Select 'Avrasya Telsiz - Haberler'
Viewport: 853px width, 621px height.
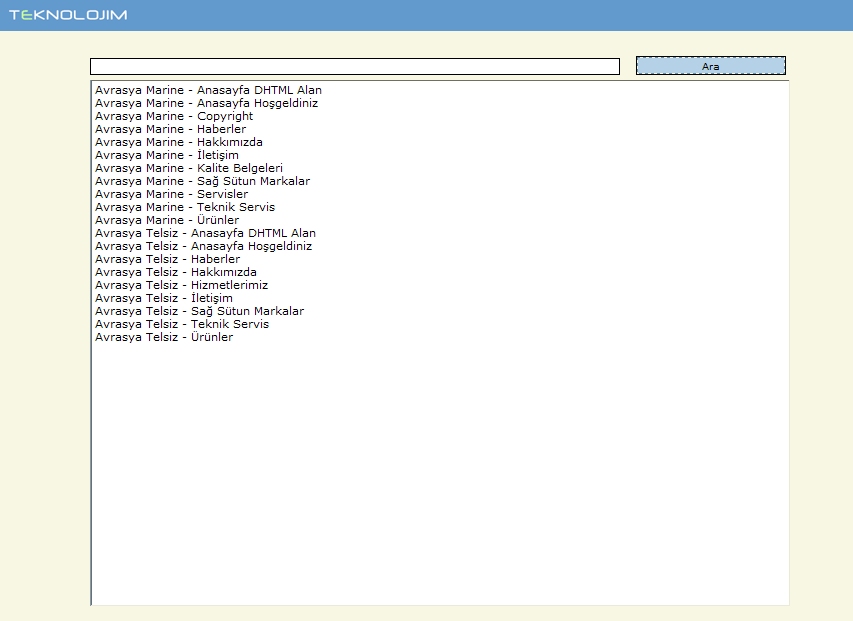click(168, 259)
